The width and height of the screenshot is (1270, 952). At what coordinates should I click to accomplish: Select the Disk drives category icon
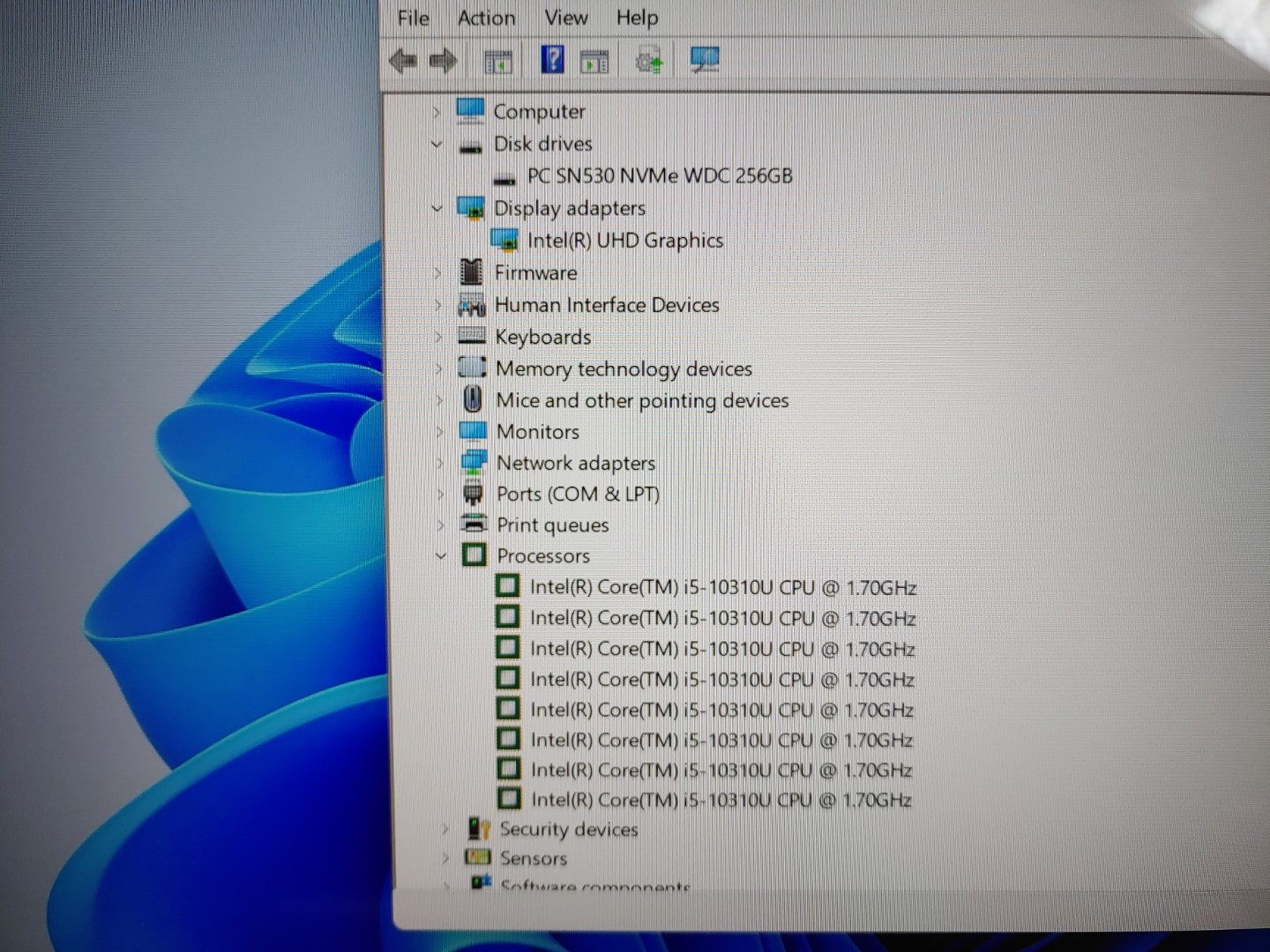click(472, 147)
